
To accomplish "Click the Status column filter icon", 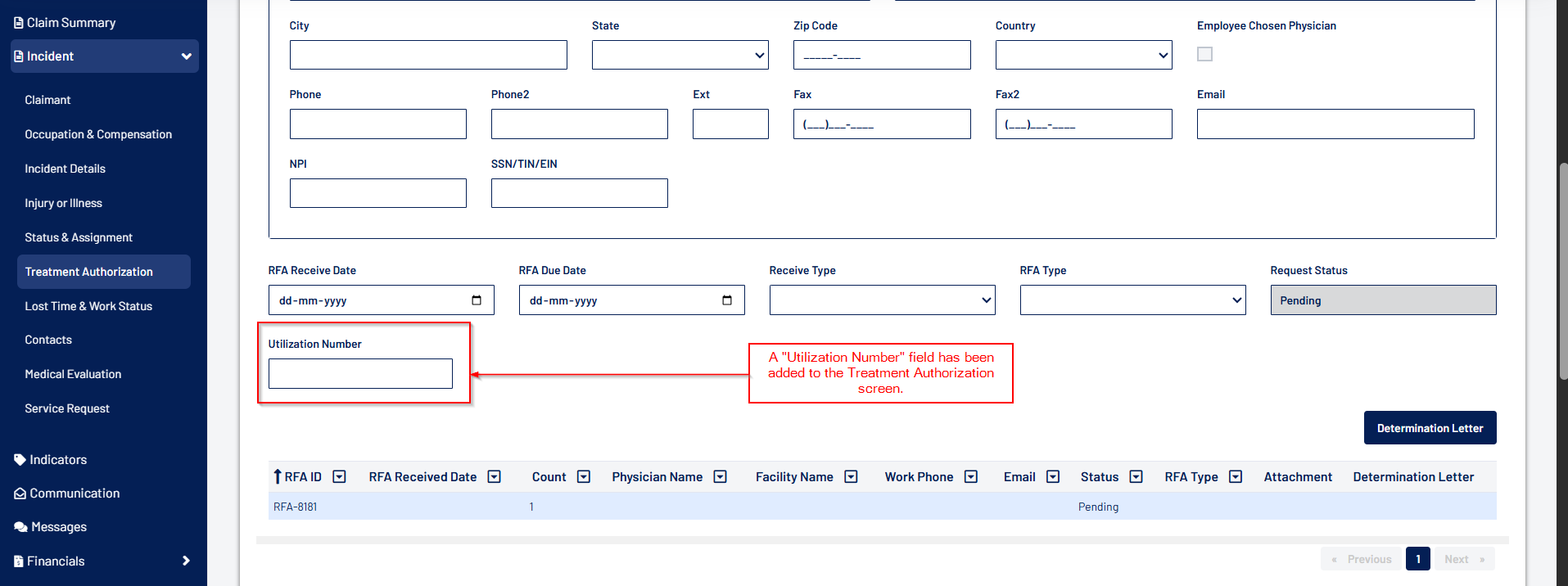I will (1136, 477).
